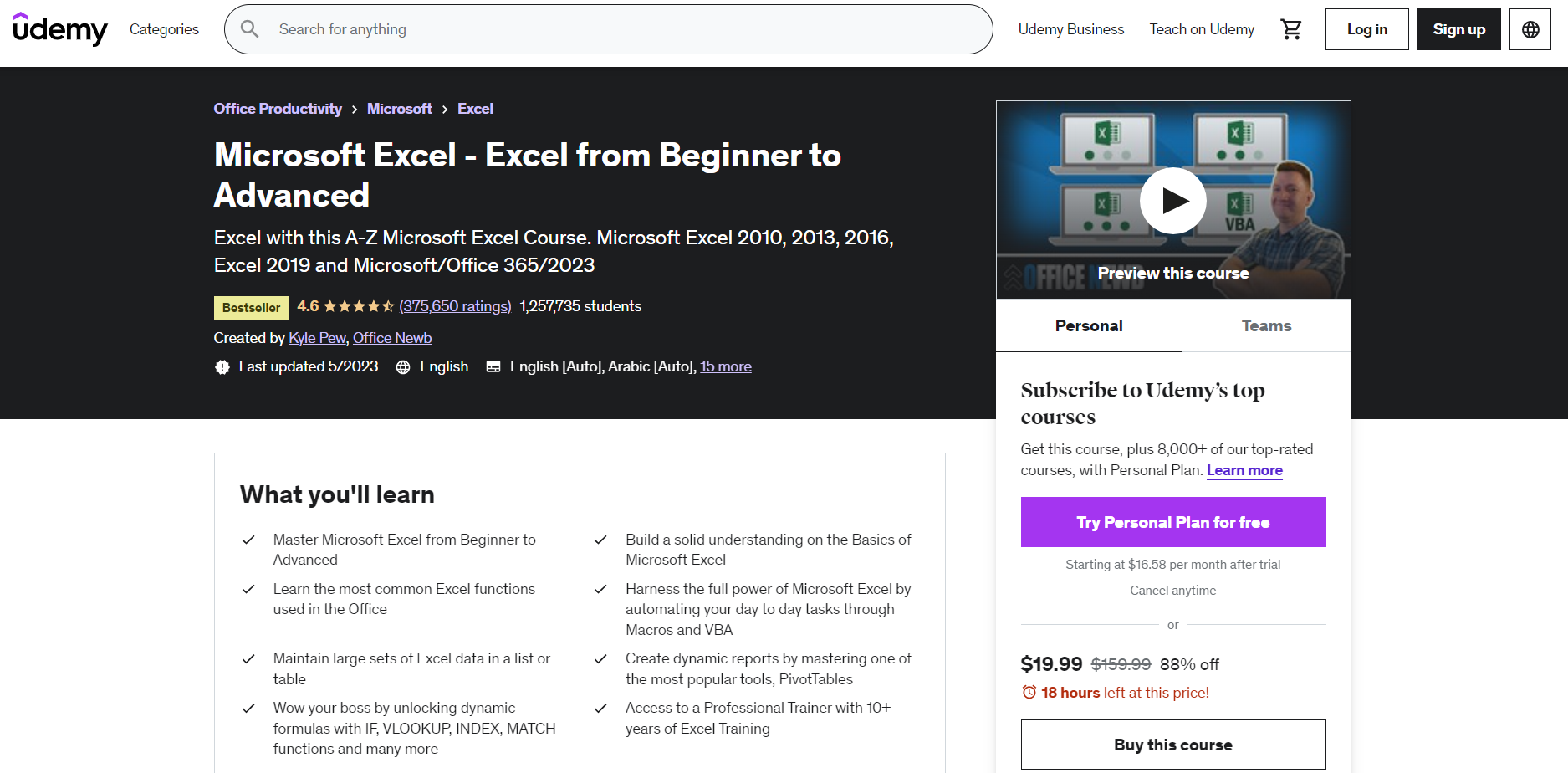This screenshot has width=1568, height=773.
Task: Select the Personal tab
Action: (x=1088, y=325)
